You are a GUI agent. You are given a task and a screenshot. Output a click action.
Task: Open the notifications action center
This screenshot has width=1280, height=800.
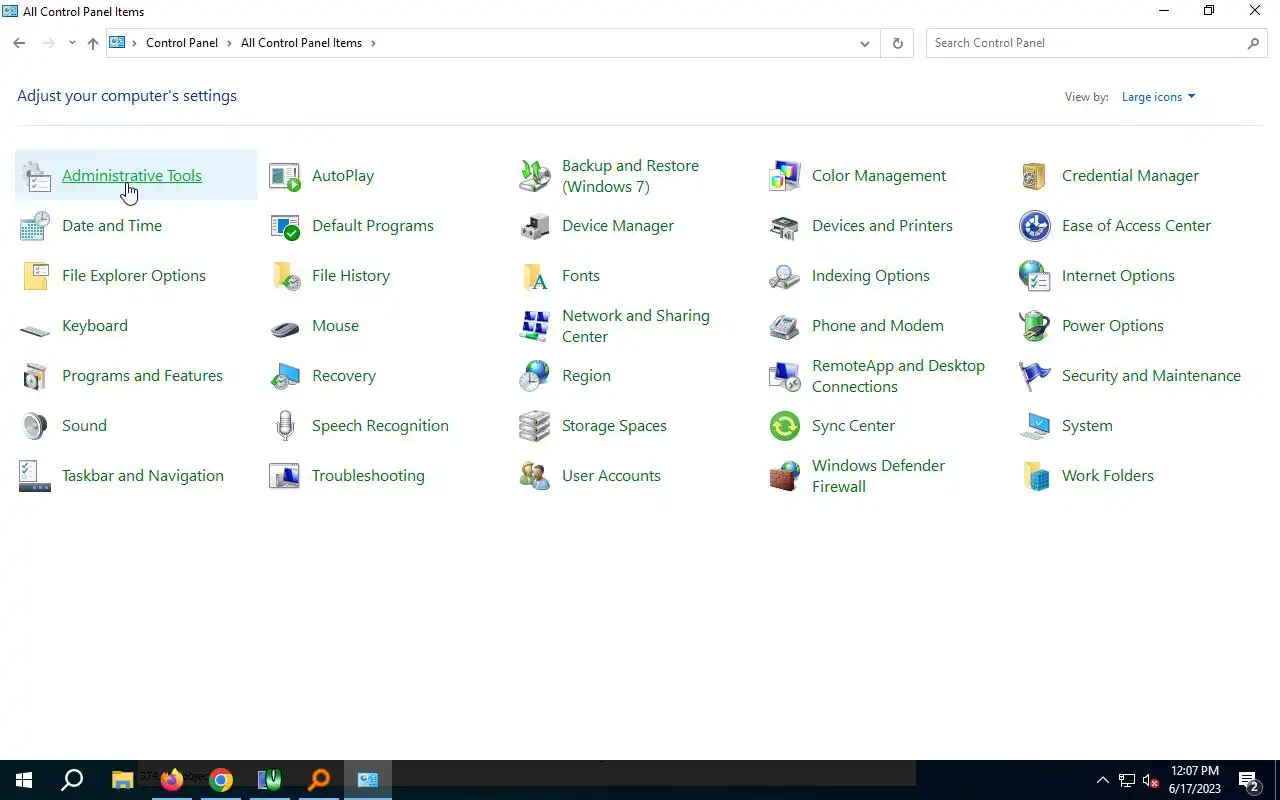click(x=1249, y=780)
